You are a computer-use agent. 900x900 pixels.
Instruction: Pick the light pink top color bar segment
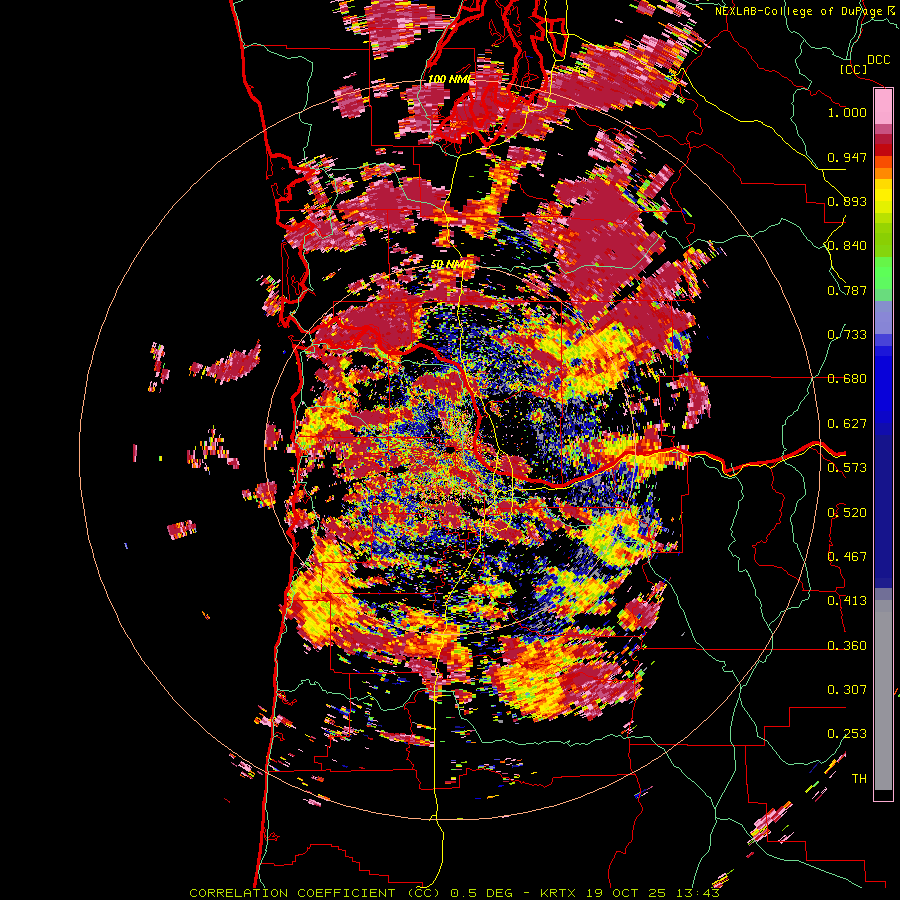point(883,107)
